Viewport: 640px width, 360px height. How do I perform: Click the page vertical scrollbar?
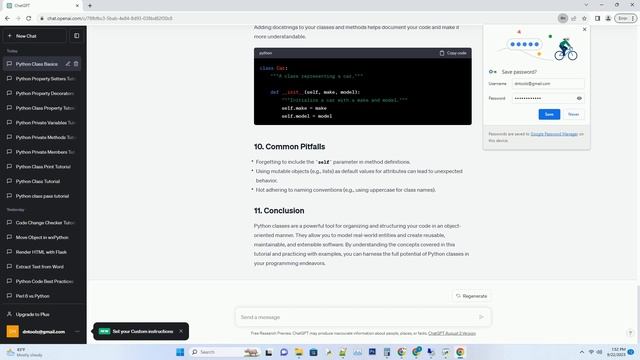pyautogui.click(x=637, y=314)
